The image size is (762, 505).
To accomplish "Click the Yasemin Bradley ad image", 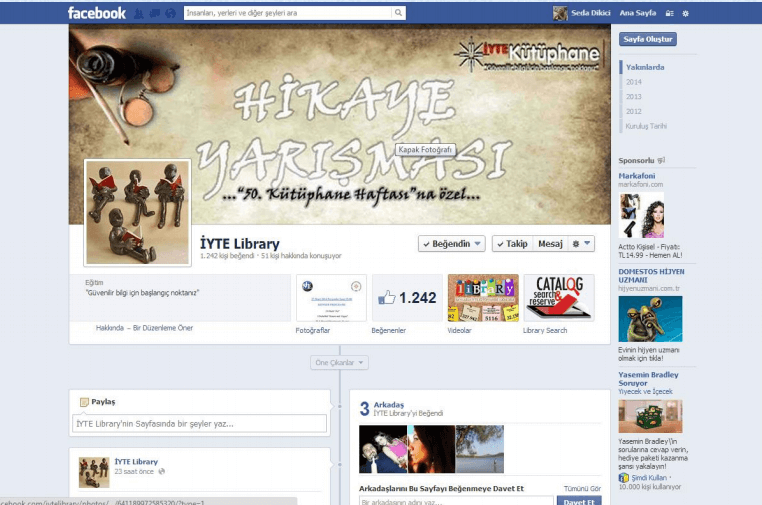I will pyautogui.click(x=650, y=416).
